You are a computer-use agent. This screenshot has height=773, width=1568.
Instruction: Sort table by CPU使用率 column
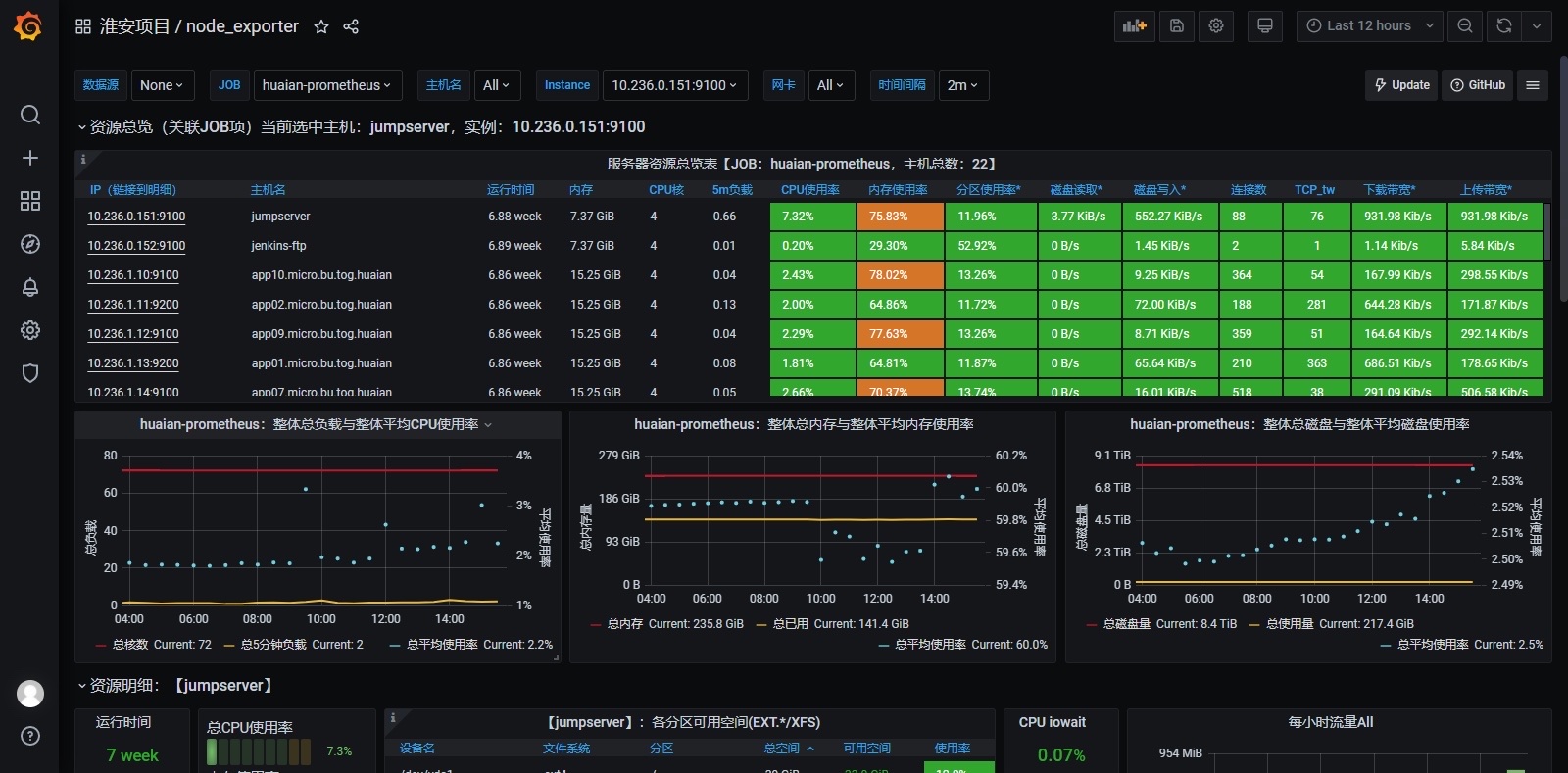(x=810, y=190)
